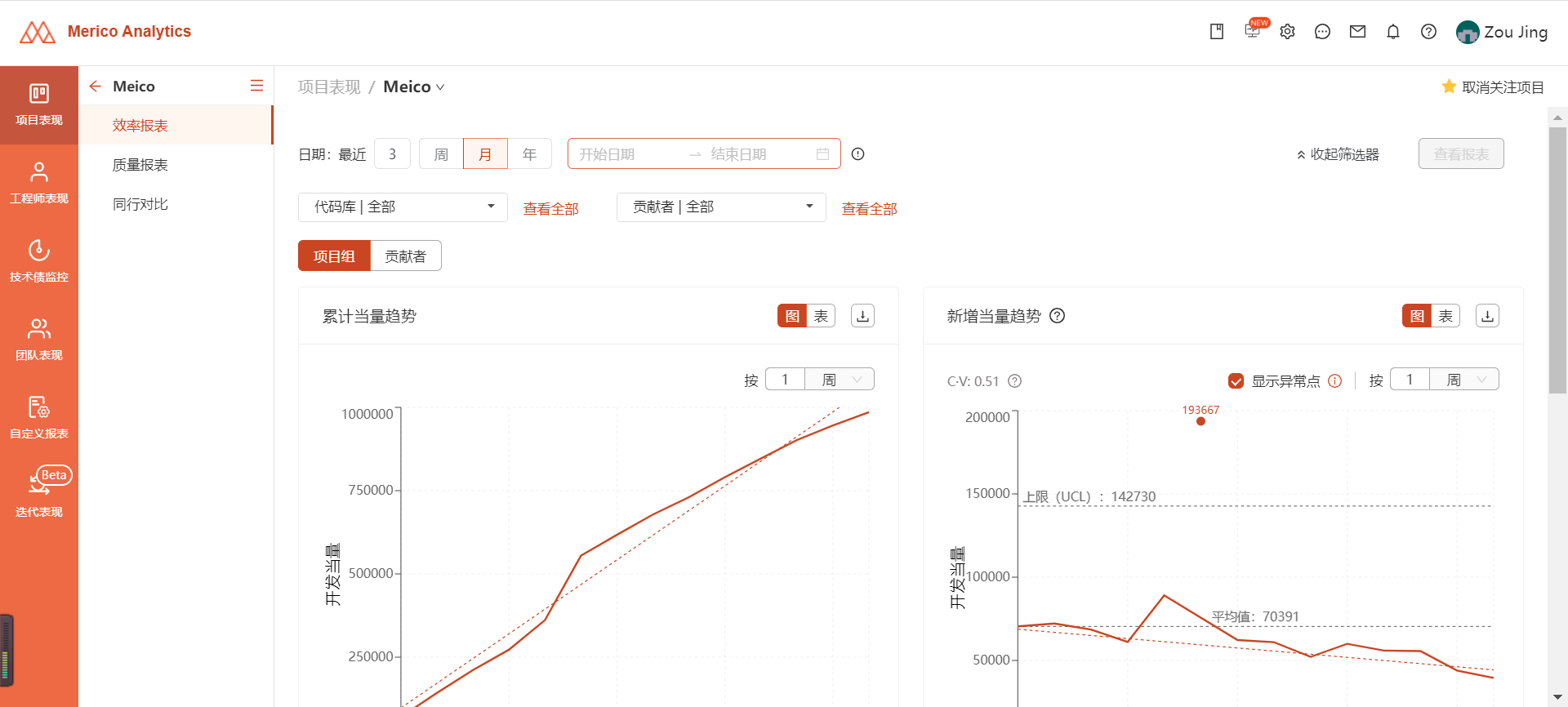This screenshot has height=707, width=1568.
Task: Open 周 interval dropdown in 累计当量趋势
Action: click(x=840, y=379)
